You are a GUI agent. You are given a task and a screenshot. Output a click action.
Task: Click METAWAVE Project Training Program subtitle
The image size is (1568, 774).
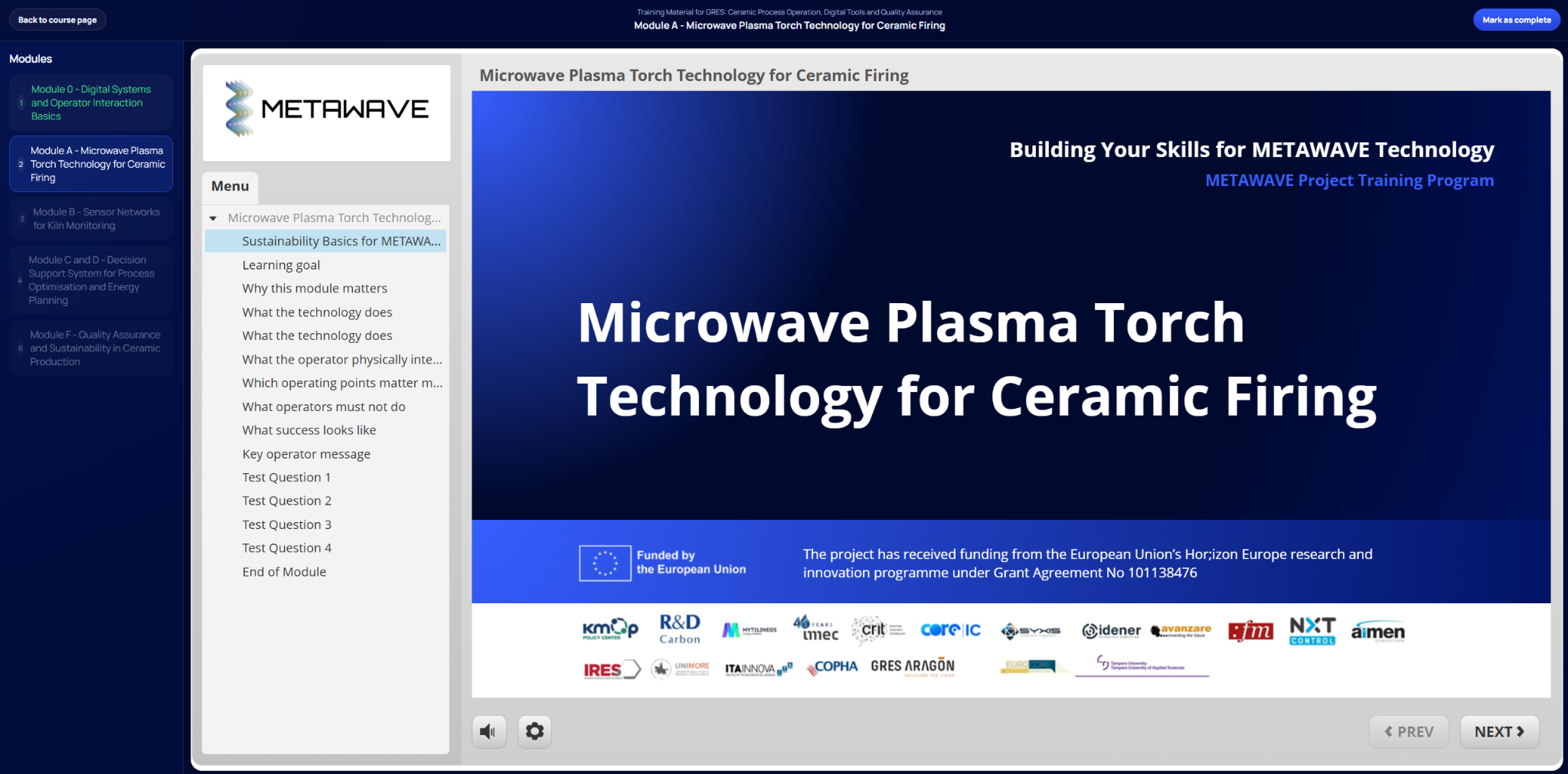1349,181
